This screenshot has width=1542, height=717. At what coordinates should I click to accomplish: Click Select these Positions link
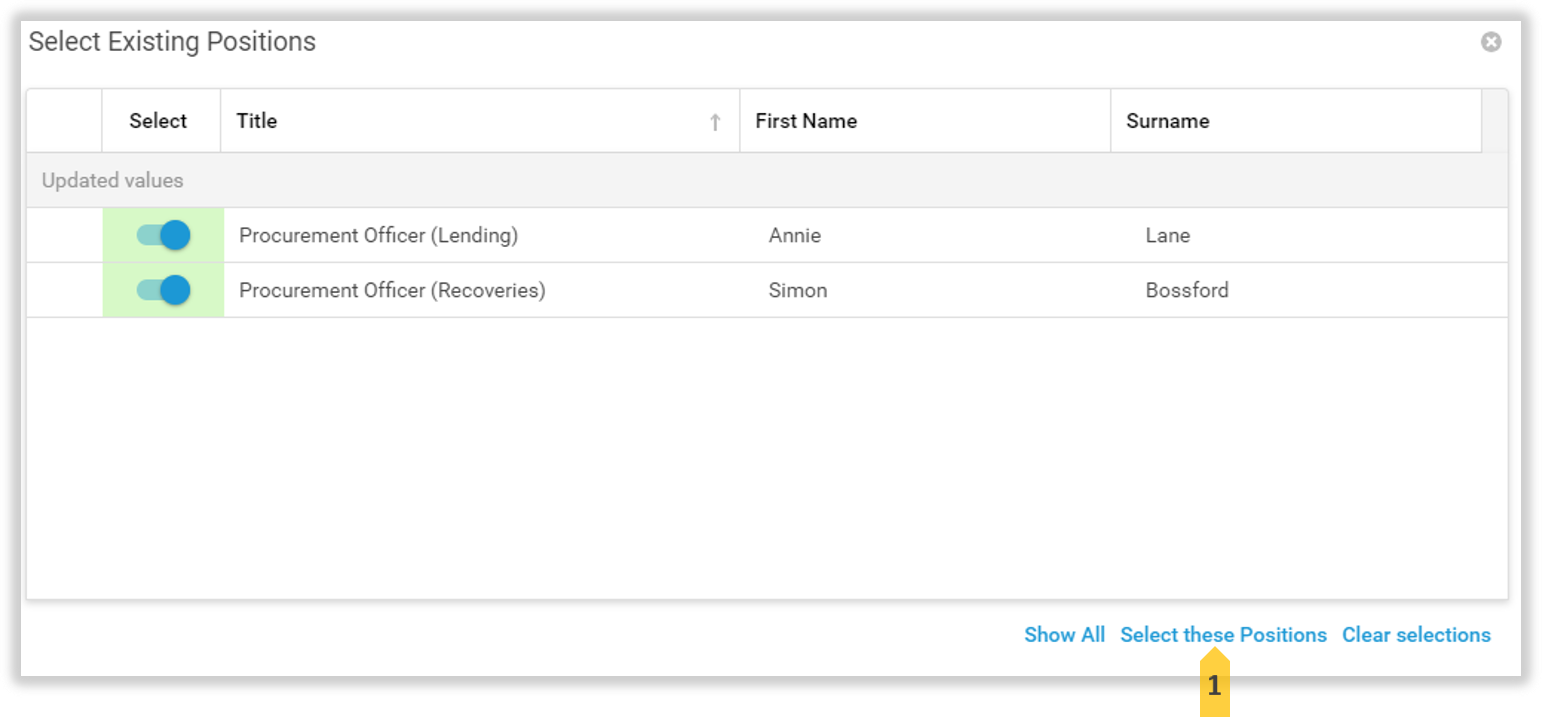[1223, 635]
